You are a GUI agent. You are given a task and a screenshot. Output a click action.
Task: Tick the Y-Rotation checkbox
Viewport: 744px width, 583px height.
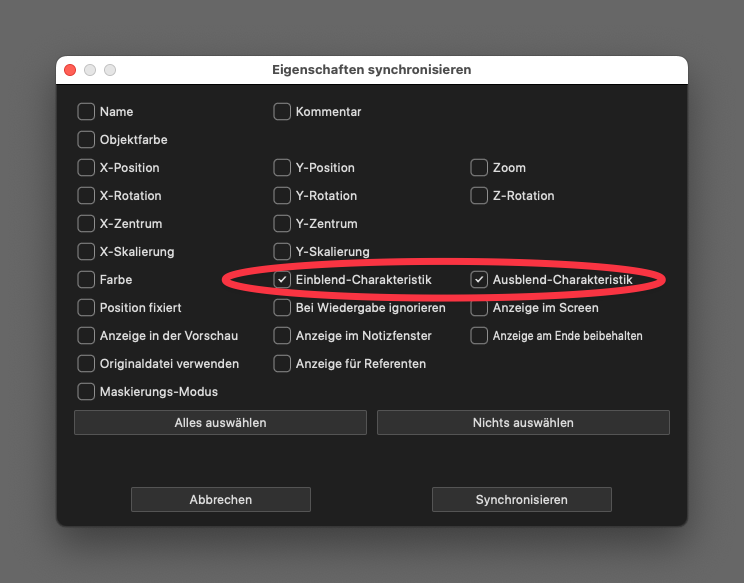(x=282, y=196)
